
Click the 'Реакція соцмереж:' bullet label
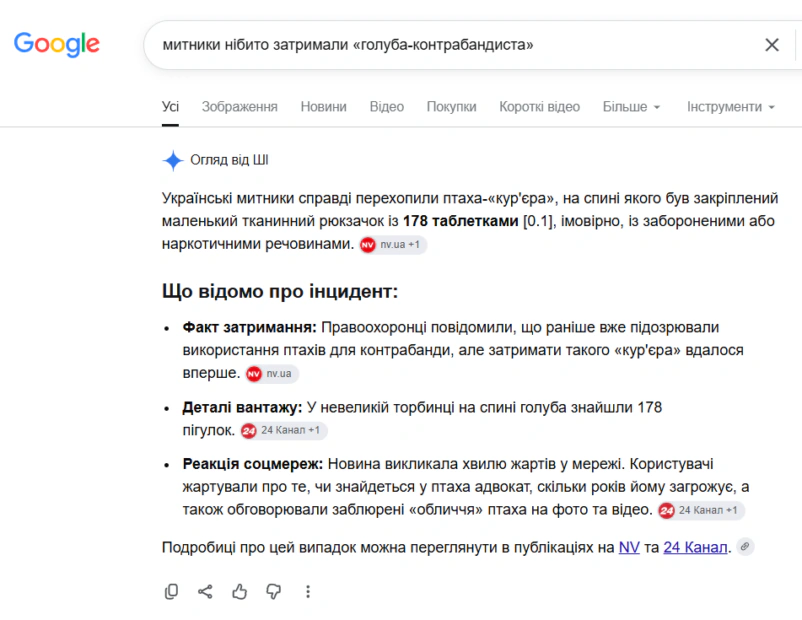coord(253,464)
